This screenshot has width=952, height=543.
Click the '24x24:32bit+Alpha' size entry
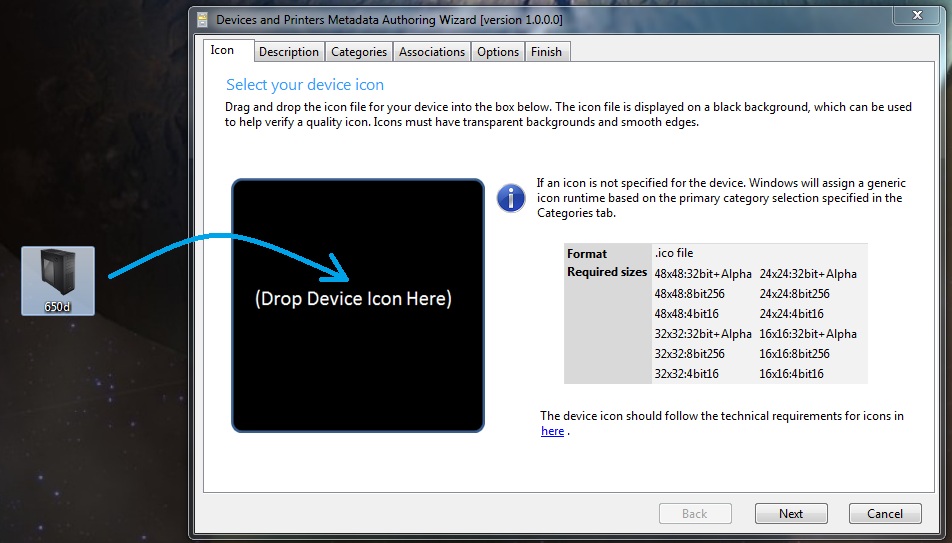click(x=808, y=274)
